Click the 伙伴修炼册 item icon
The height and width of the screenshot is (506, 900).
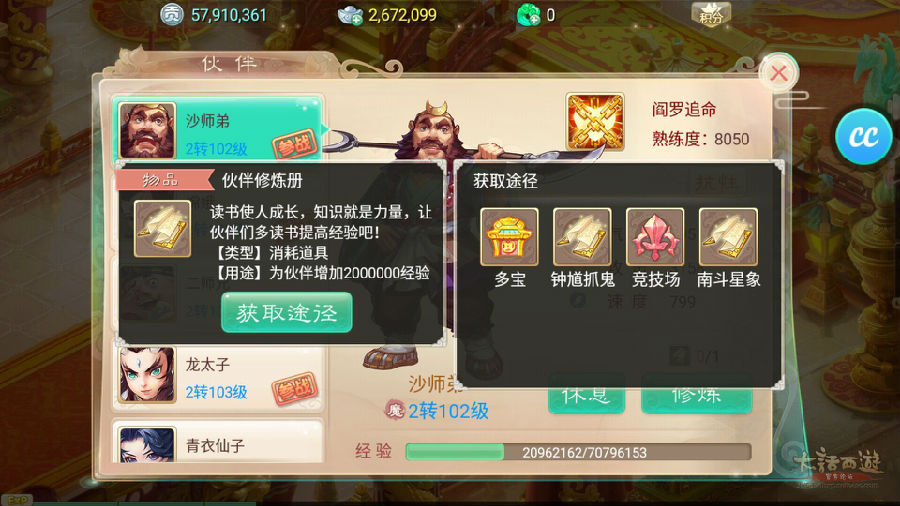(x=162, y=229)
